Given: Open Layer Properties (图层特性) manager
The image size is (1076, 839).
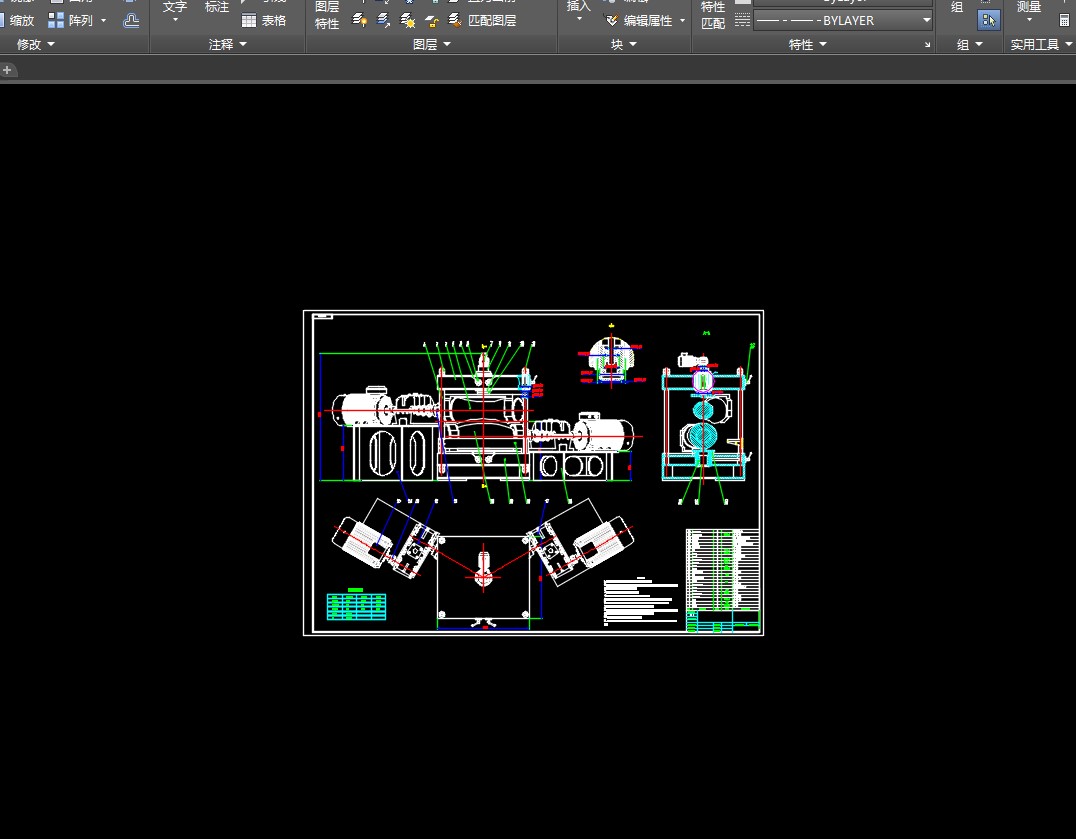Looking at the screenshot, I should tap(327, 15).
